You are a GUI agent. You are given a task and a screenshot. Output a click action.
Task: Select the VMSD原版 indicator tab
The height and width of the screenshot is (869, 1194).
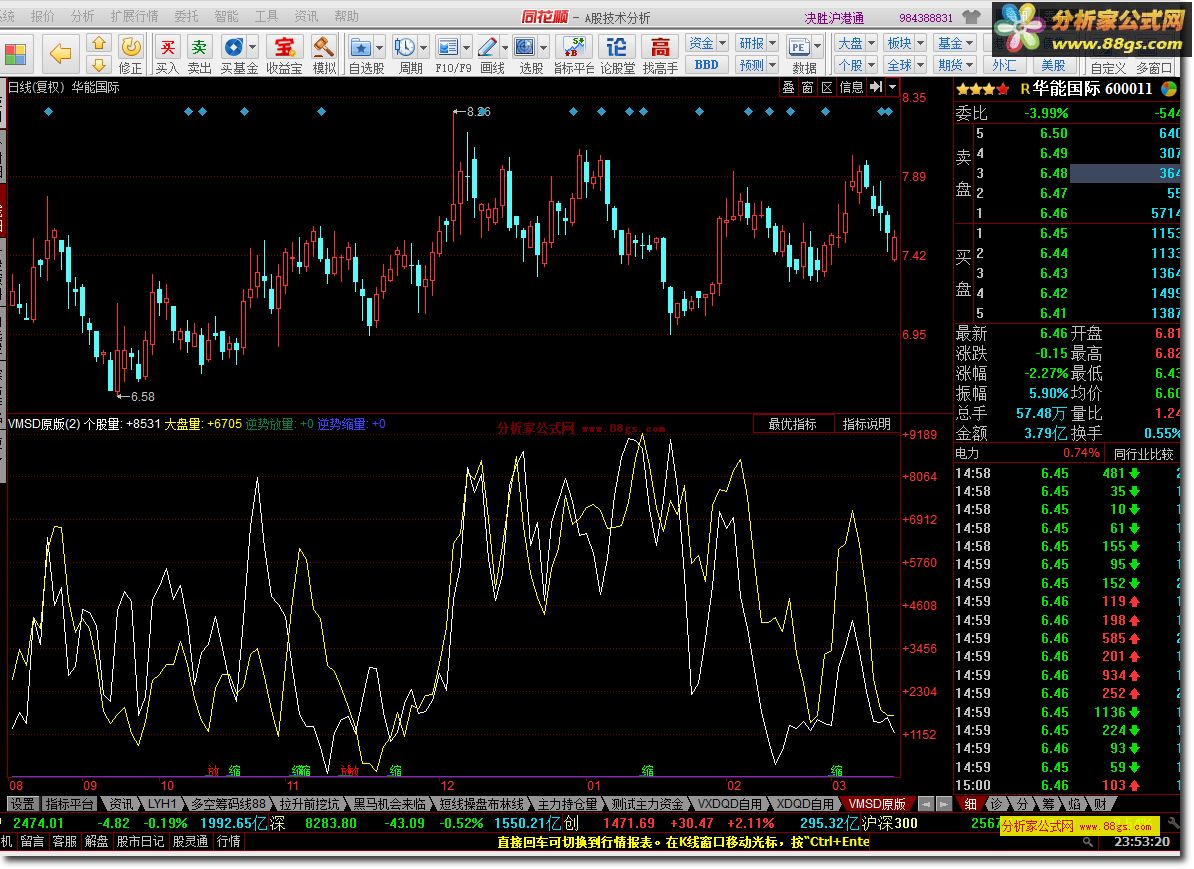(876, 804)
